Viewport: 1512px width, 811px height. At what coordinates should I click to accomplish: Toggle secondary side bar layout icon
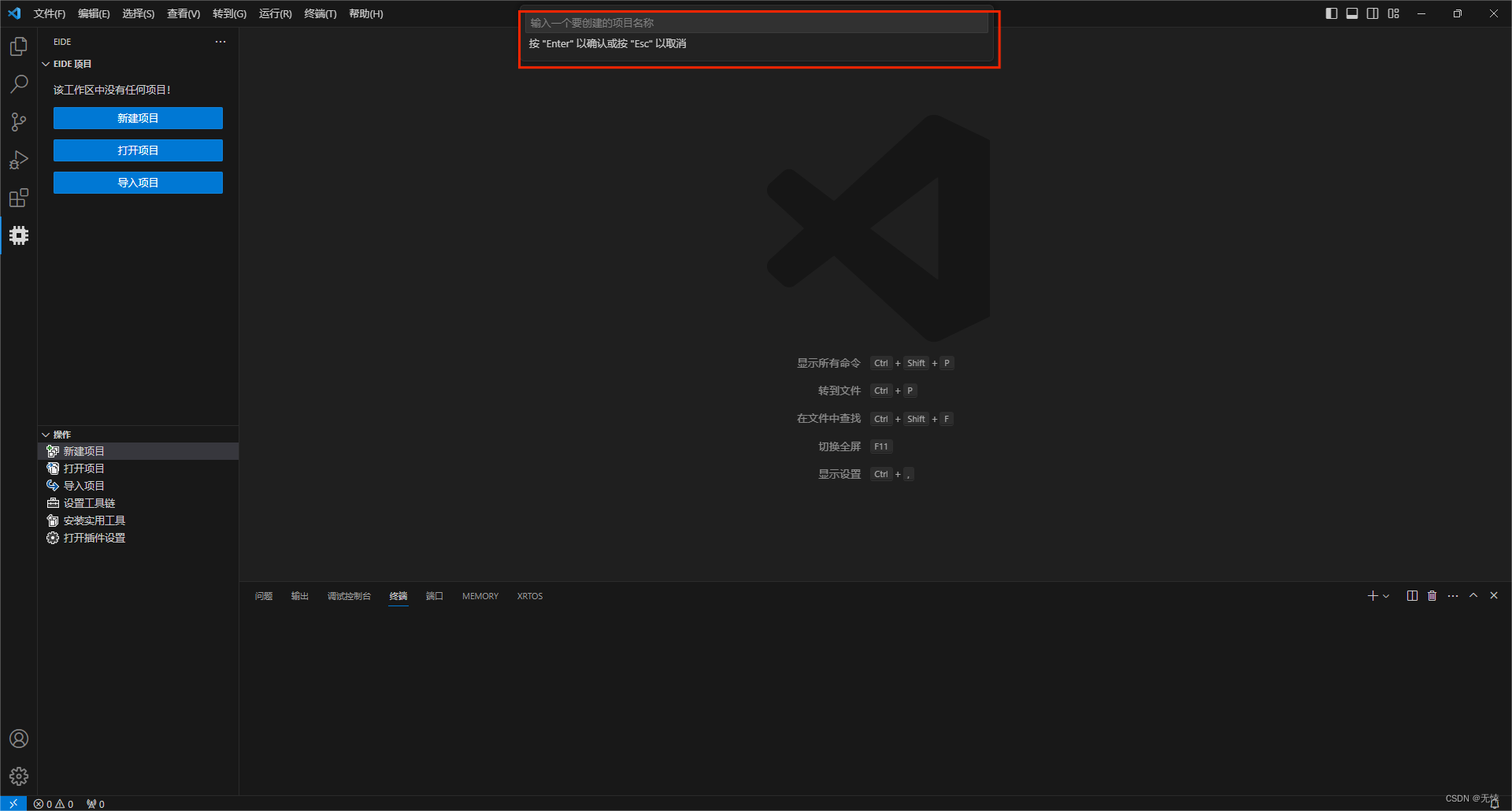pyautogui.click(x=1373, y=13)
